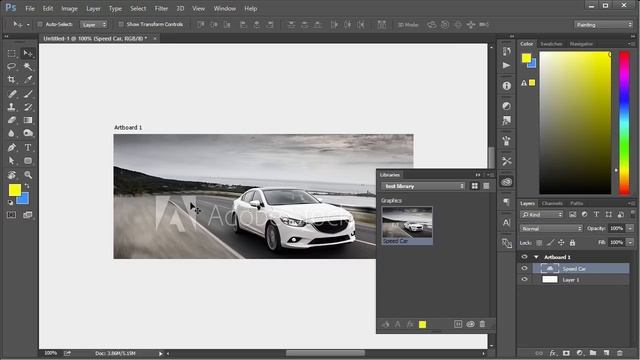Viewport: 640px width, 360px height.
Task: Click the 100% zoom level field
Action: point(51,353)
